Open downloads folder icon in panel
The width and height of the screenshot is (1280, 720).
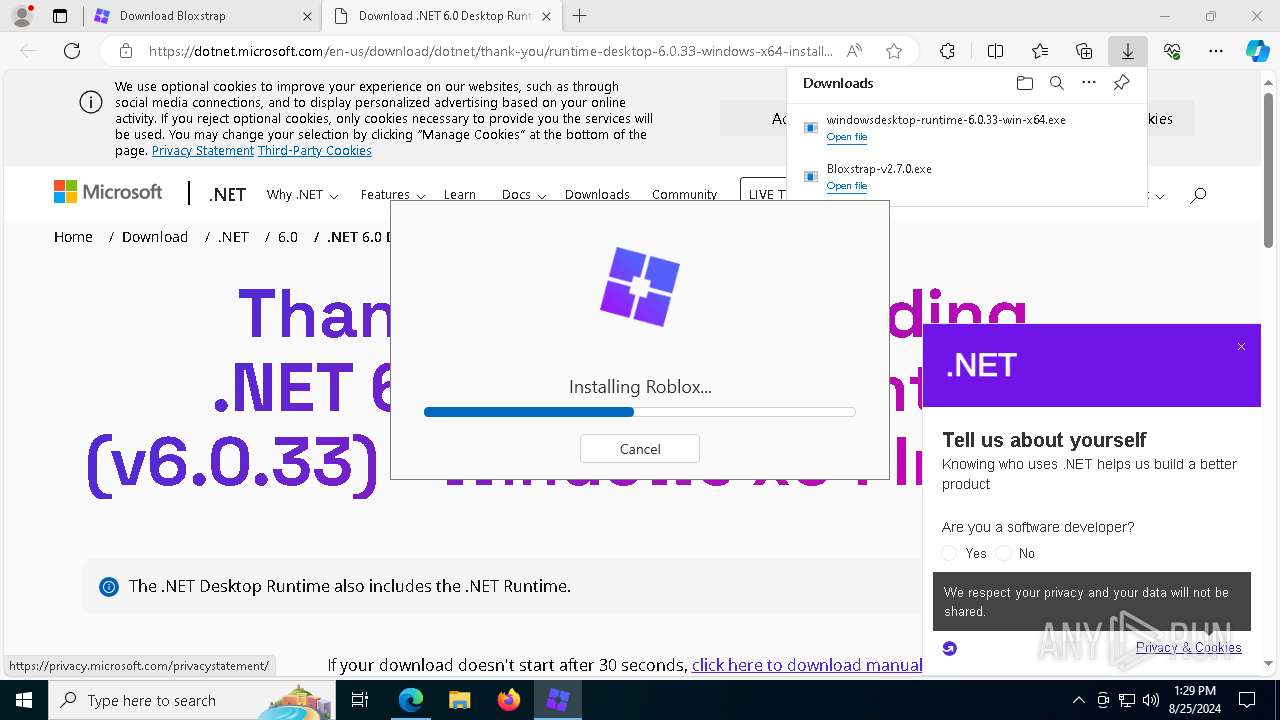coord(1024,83)
